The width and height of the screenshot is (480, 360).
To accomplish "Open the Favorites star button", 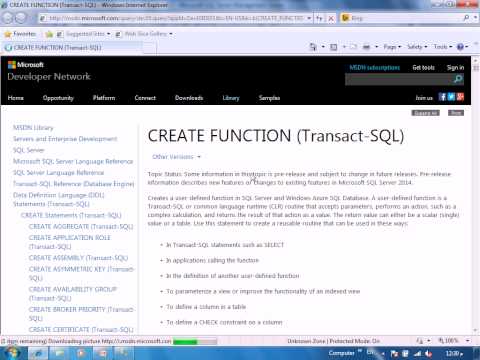I will [20, 34].
